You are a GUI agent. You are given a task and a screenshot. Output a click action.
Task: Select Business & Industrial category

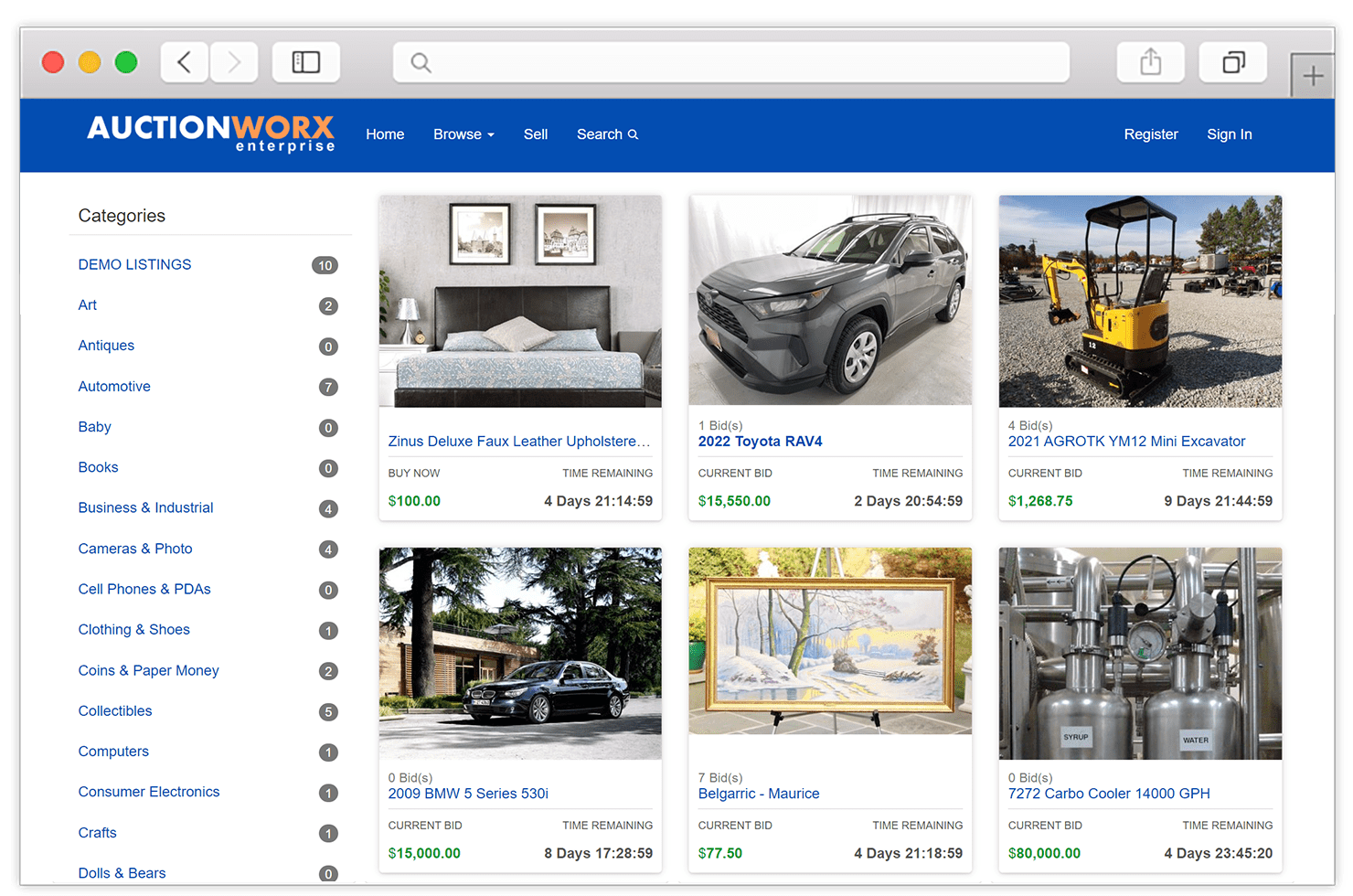[146, 507]
